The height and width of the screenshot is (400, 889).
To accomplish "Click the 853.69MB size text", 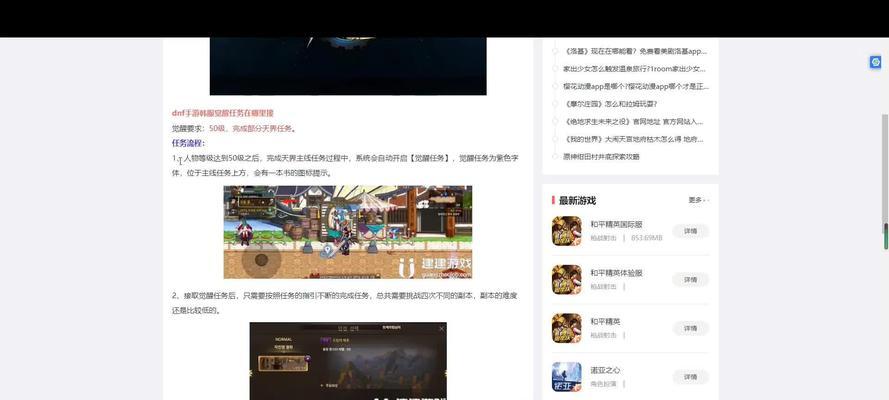I will (x=646, y=238).
